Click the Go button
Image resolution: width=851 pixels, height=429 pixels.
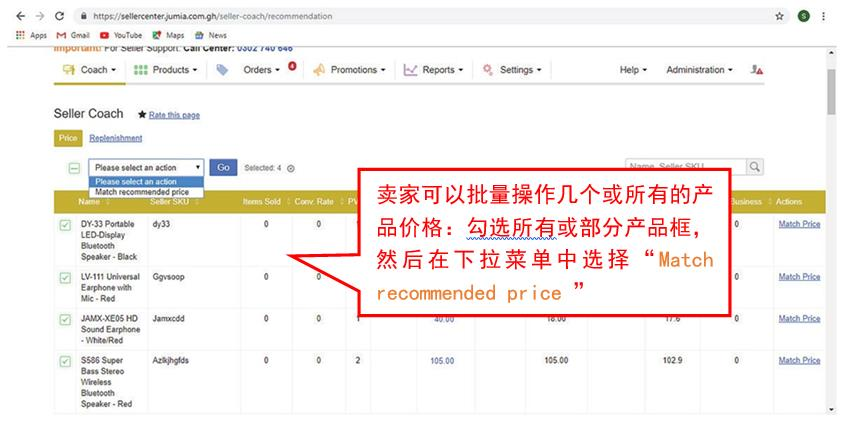coord(223,167)
